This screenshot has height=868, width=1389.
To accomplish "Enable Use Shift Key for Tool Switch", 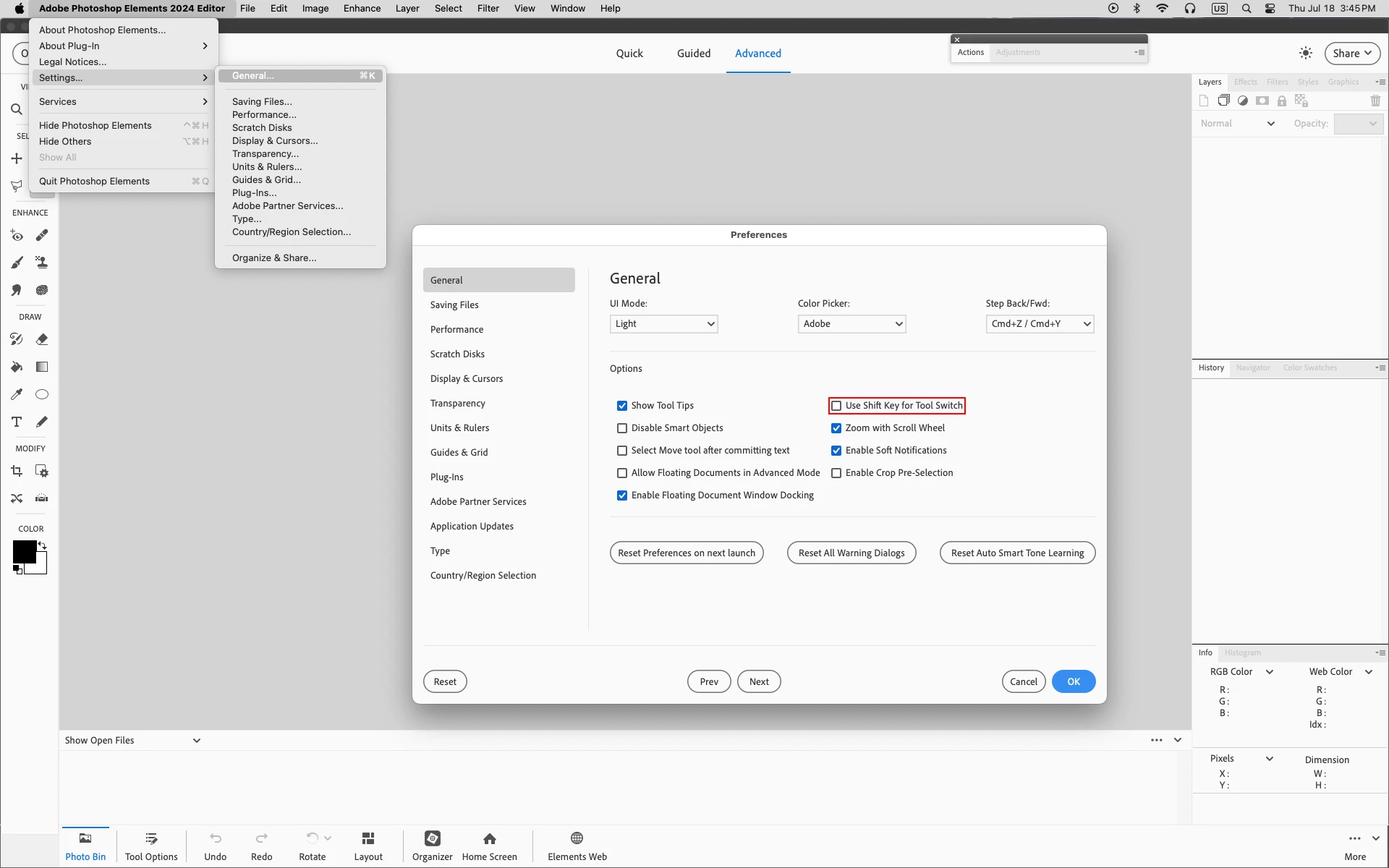I will 836,406.
